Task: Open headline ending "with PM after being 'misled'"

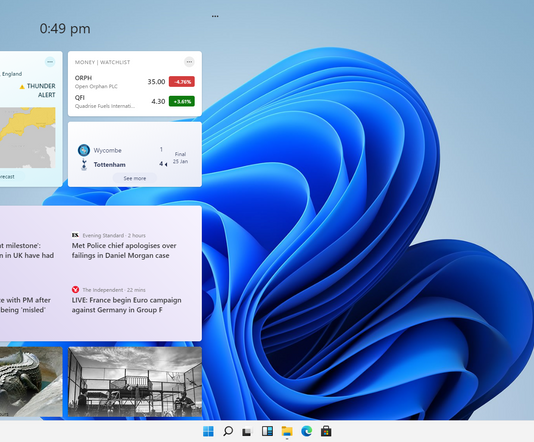Action: point(25,305)
